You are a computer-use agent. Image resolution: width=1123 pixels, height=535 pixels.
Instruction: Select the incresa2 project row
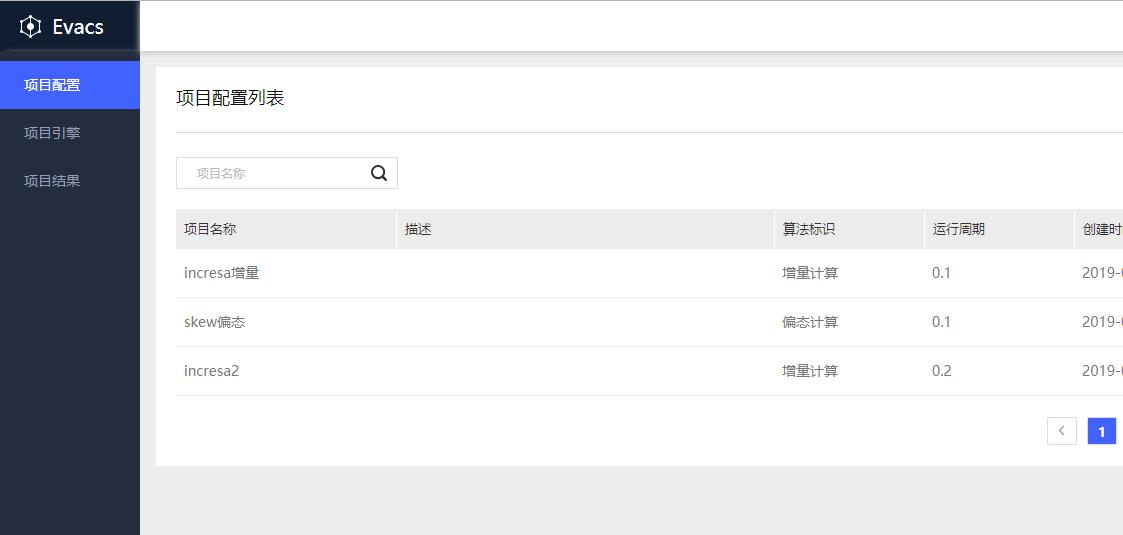[212, 371]
